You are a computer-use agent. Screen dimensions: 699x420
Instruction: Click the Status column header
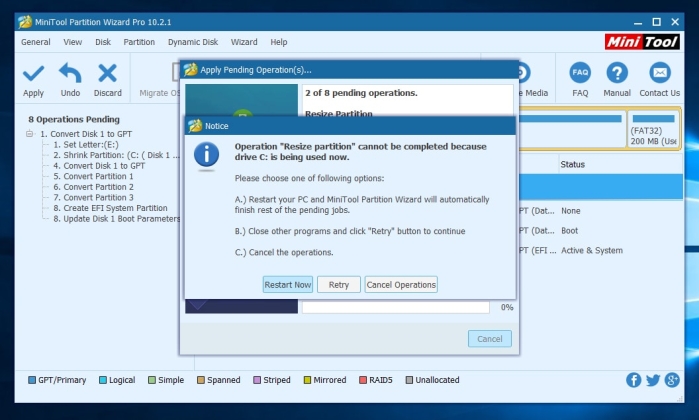(572, 164)
